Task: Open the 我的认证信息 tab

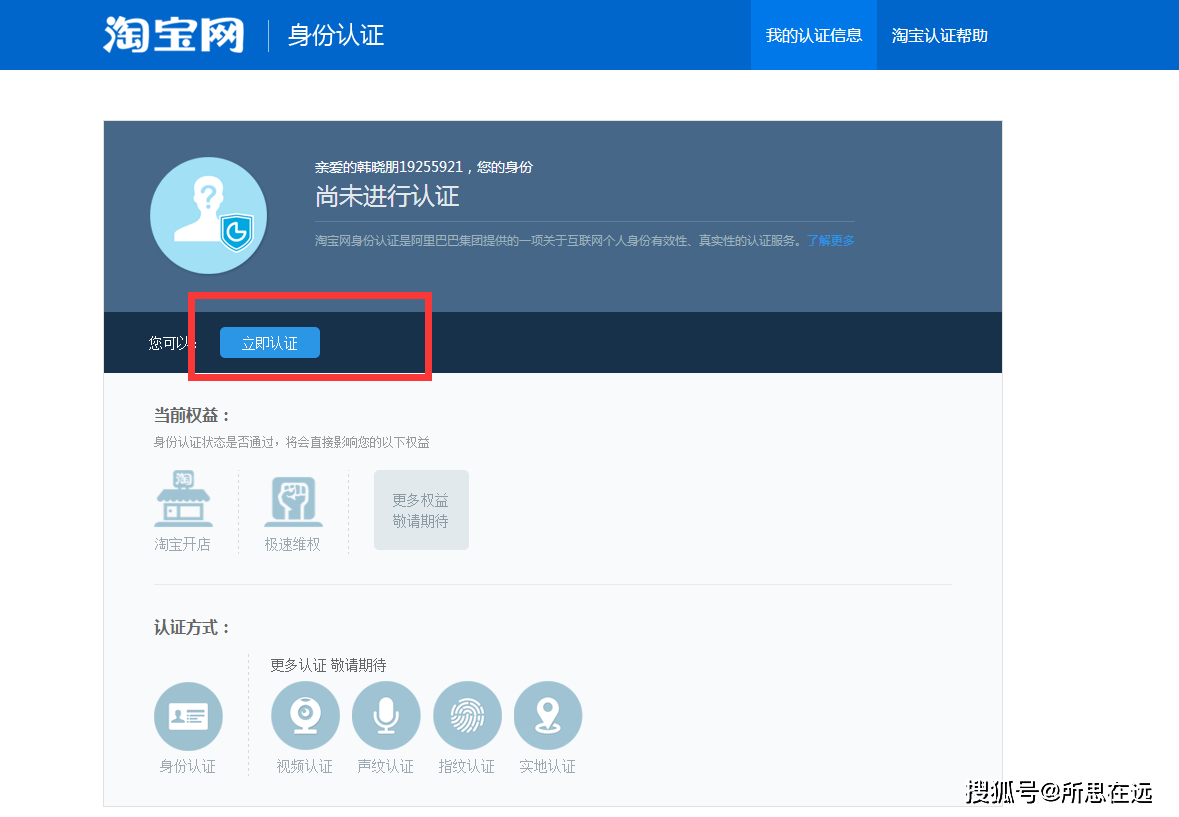Action: 813,35
